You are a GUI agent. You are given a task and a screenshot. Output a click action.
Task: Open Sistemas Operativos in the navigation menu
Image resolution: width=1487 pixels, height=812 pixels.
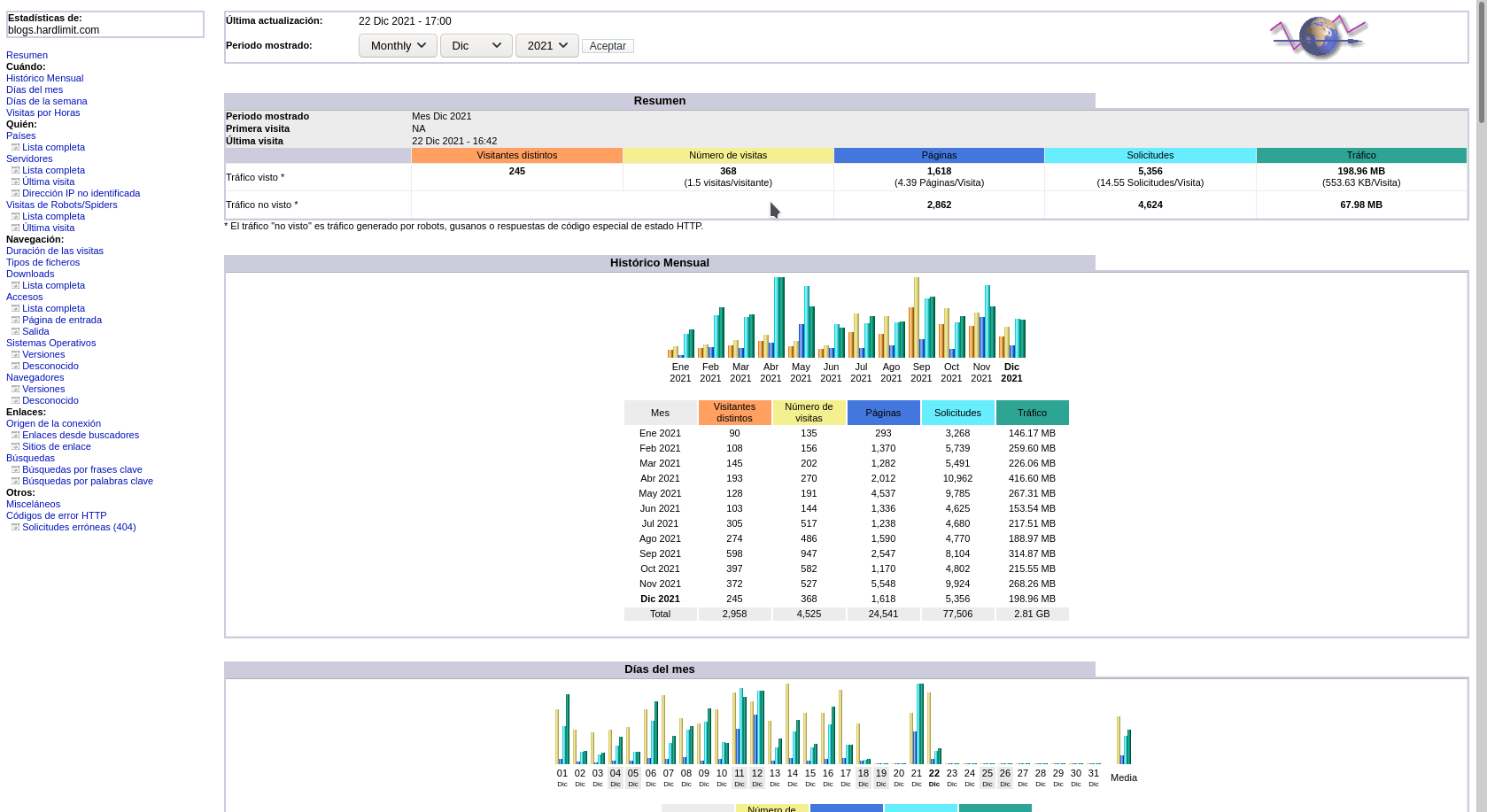pos(50,343)
